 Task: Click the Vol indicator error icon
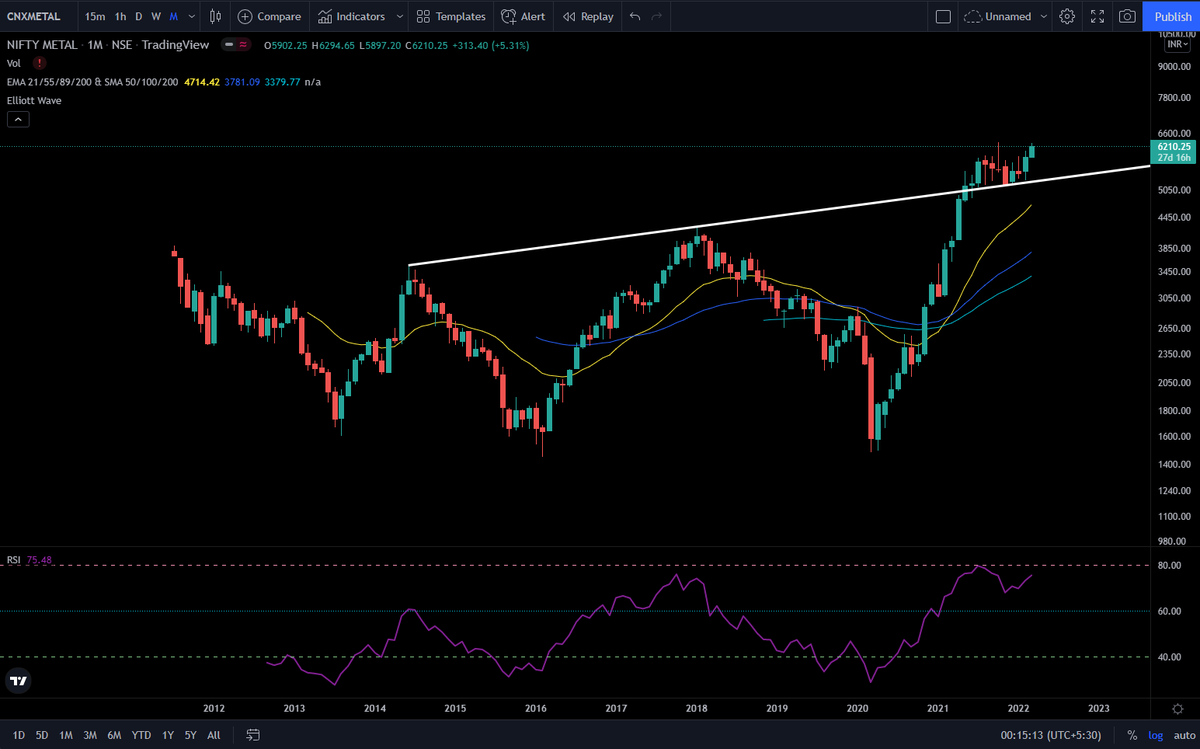[x=39, y=63]
